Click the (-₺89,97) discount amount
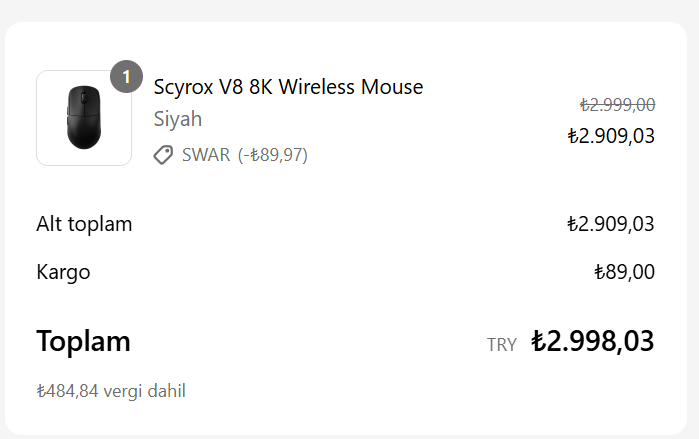Image resolution: width=699 pixels, height=439 pixels. click(x=272, y=155)
